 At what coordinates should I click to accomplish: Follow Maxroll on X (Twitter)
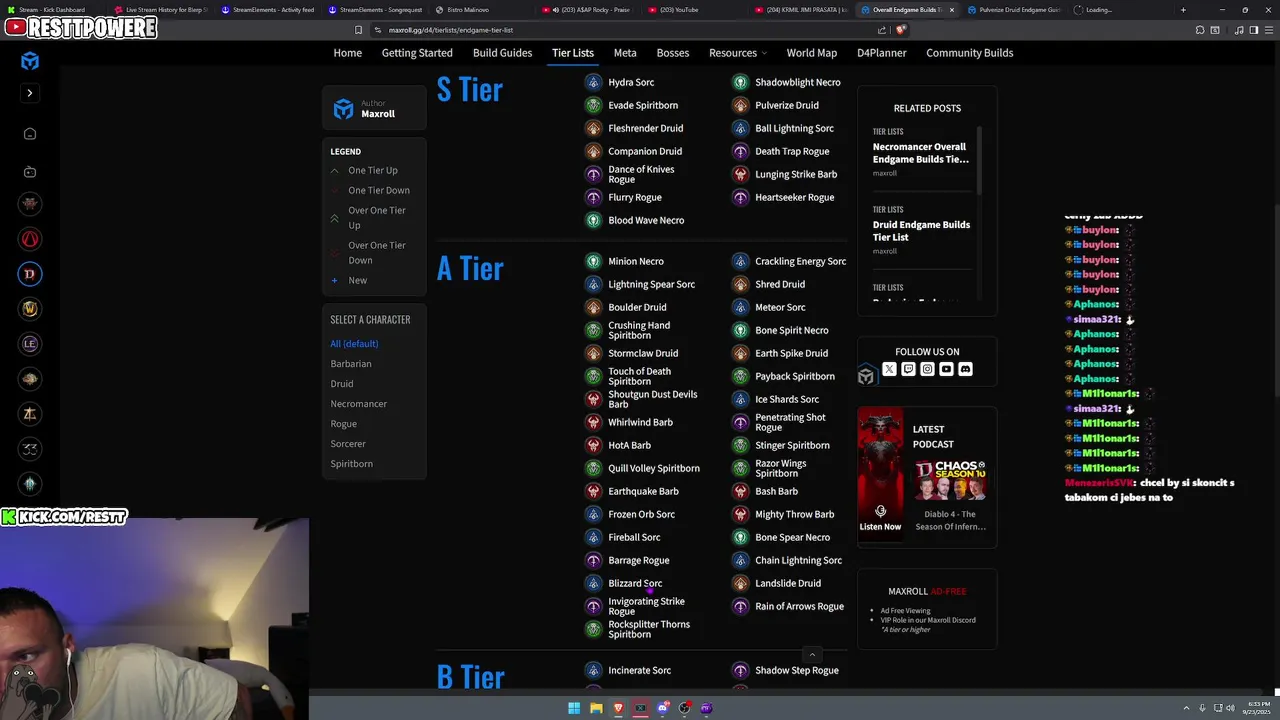tap(889, 369)
